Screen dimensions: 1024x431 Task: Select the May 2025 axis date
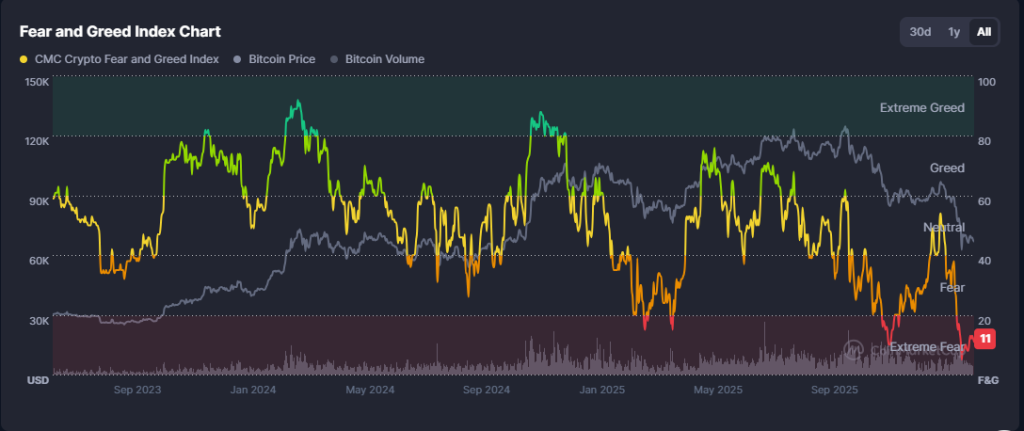717,389
